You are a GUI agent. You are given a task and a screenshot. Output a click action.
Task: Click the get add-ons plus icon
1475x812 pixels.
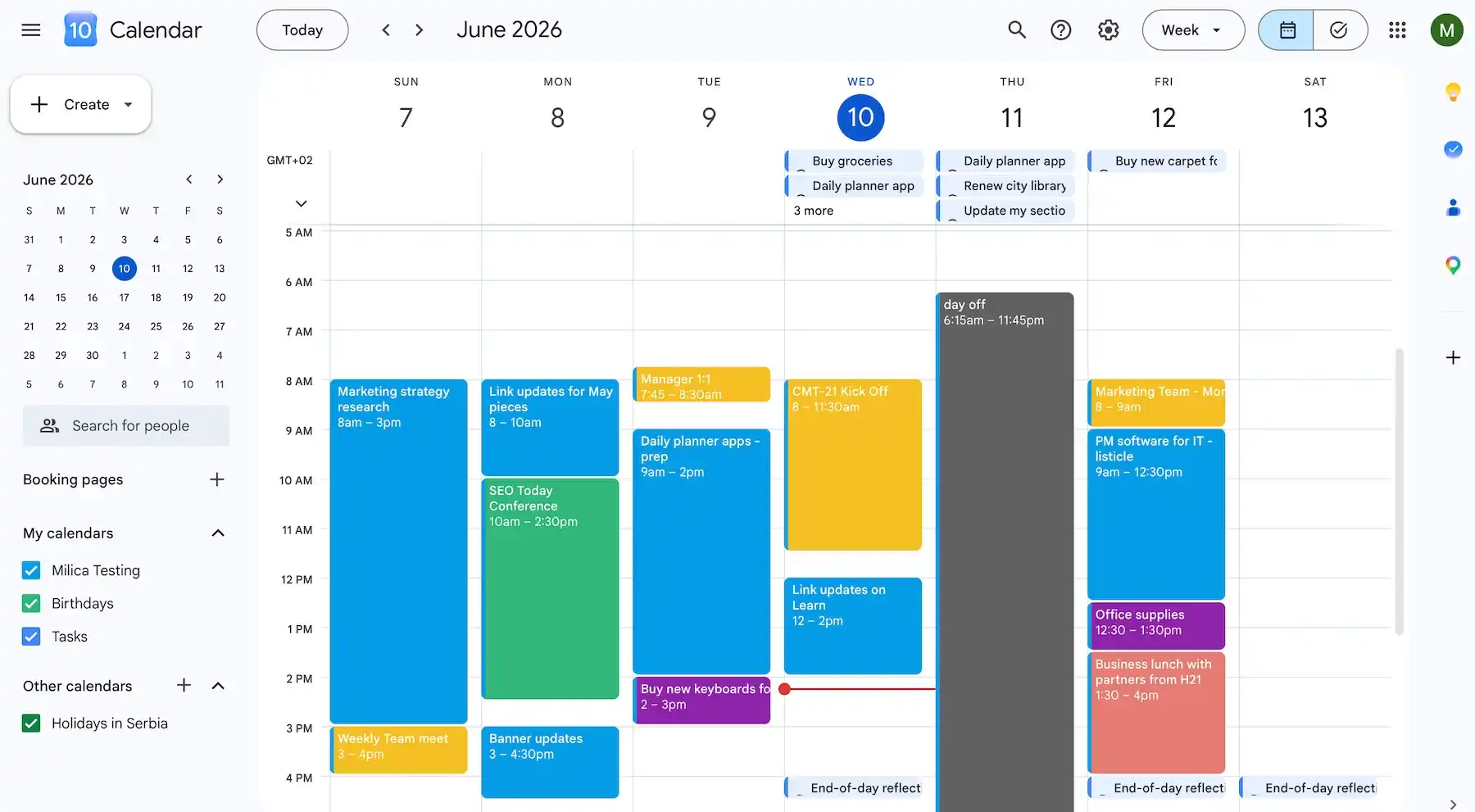(x=1453, y=357)
